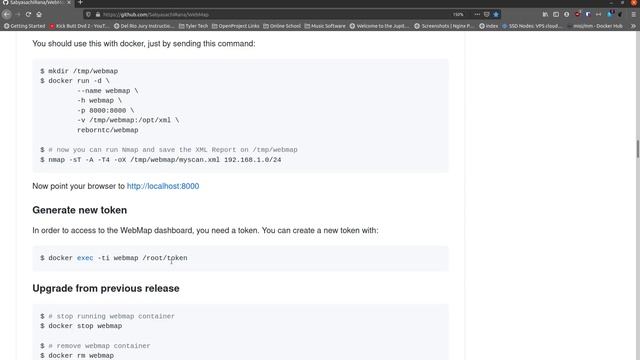Open the Docker Hub bookmark
Screen dimensions: 640x360
595,26
